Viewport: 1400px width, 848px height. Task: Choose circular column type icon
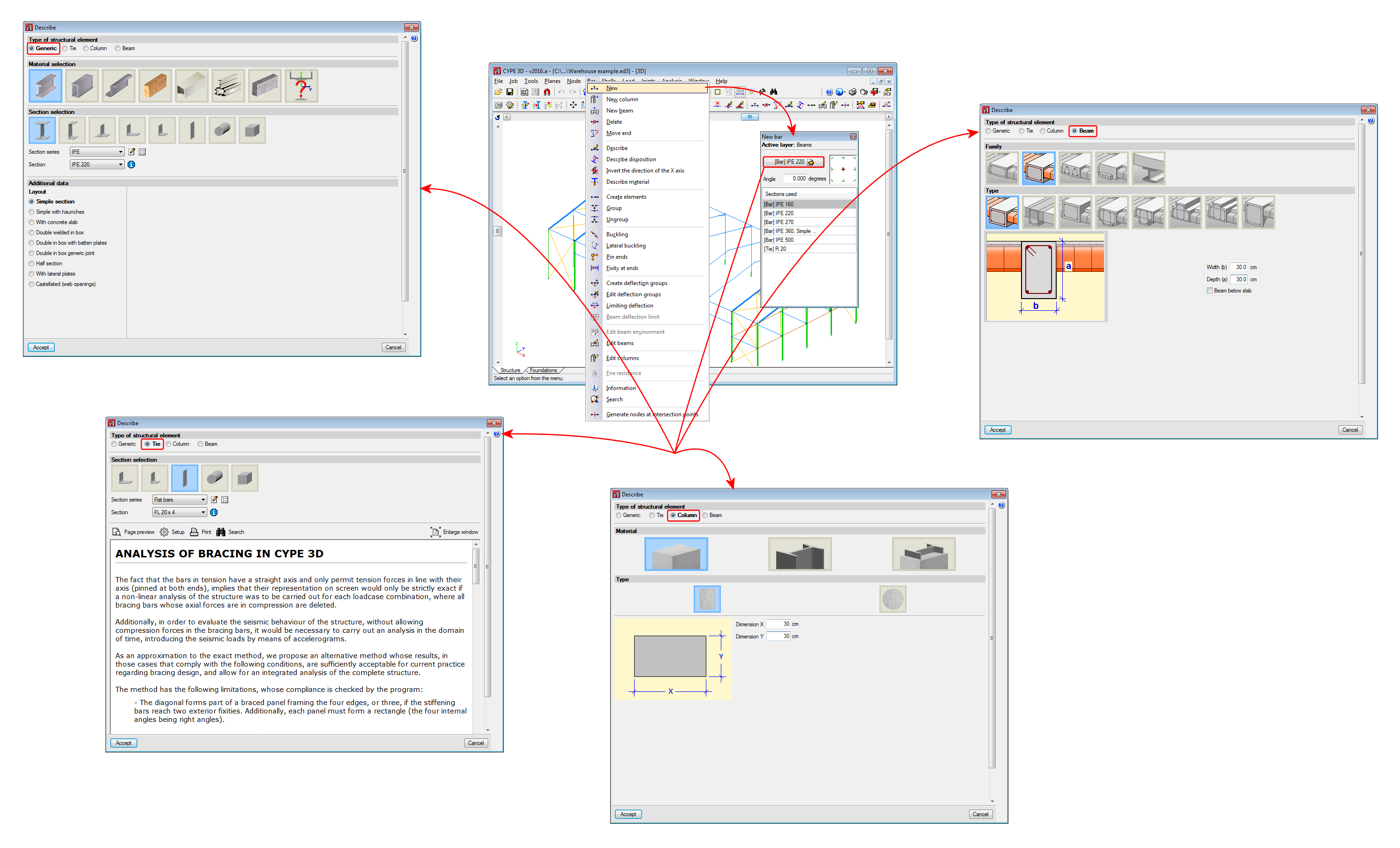(x=893, y=599)
